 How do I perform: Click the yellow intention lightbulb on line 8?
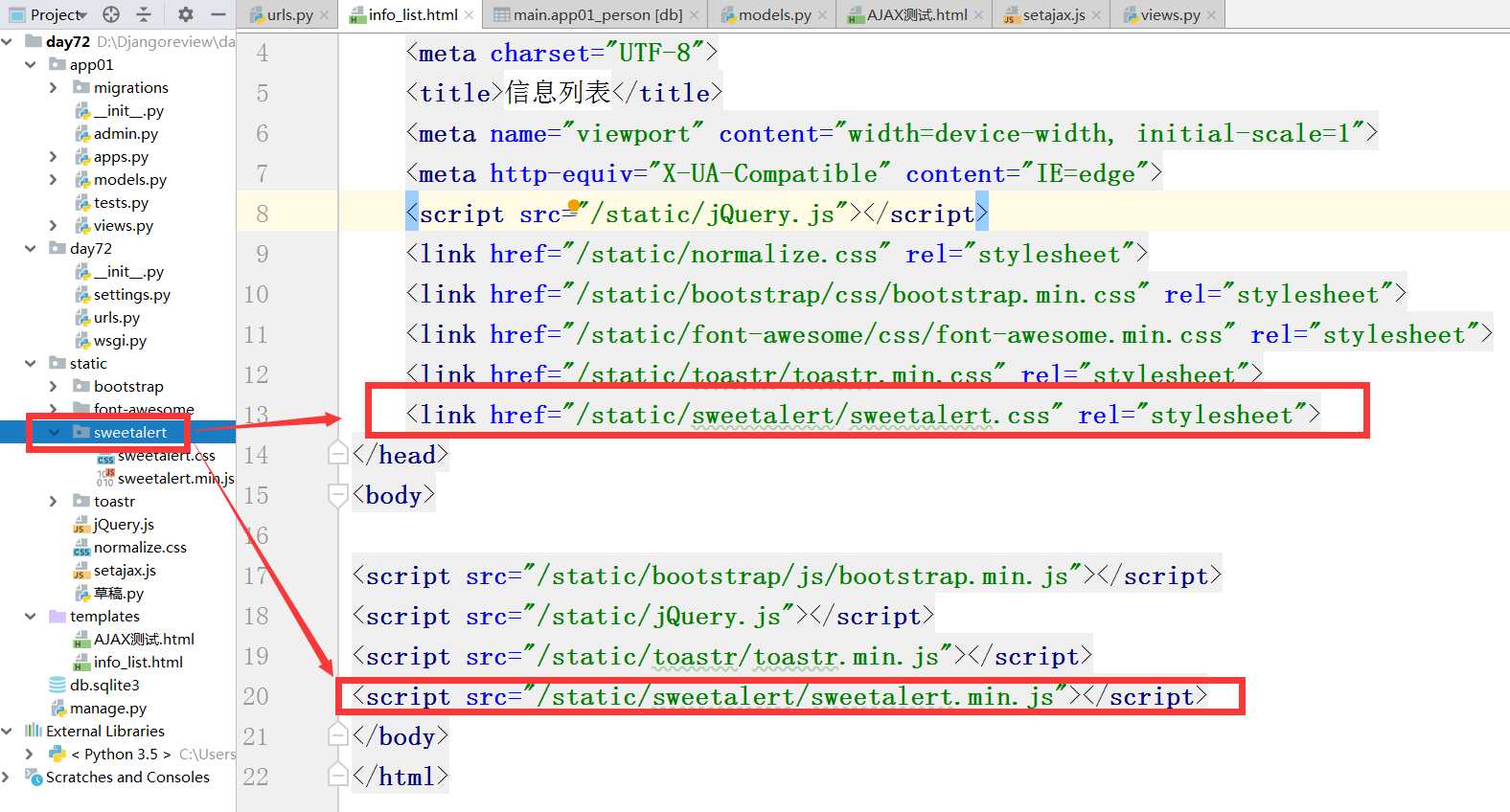[574, 206]
